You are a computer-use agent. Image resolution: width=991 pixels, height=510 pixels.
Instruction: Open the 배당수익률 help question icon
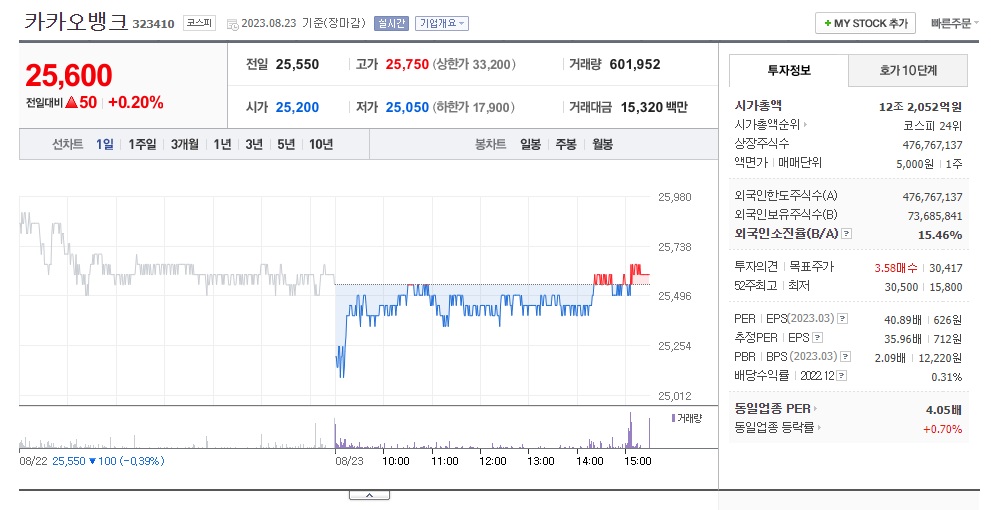pos(841,376)
